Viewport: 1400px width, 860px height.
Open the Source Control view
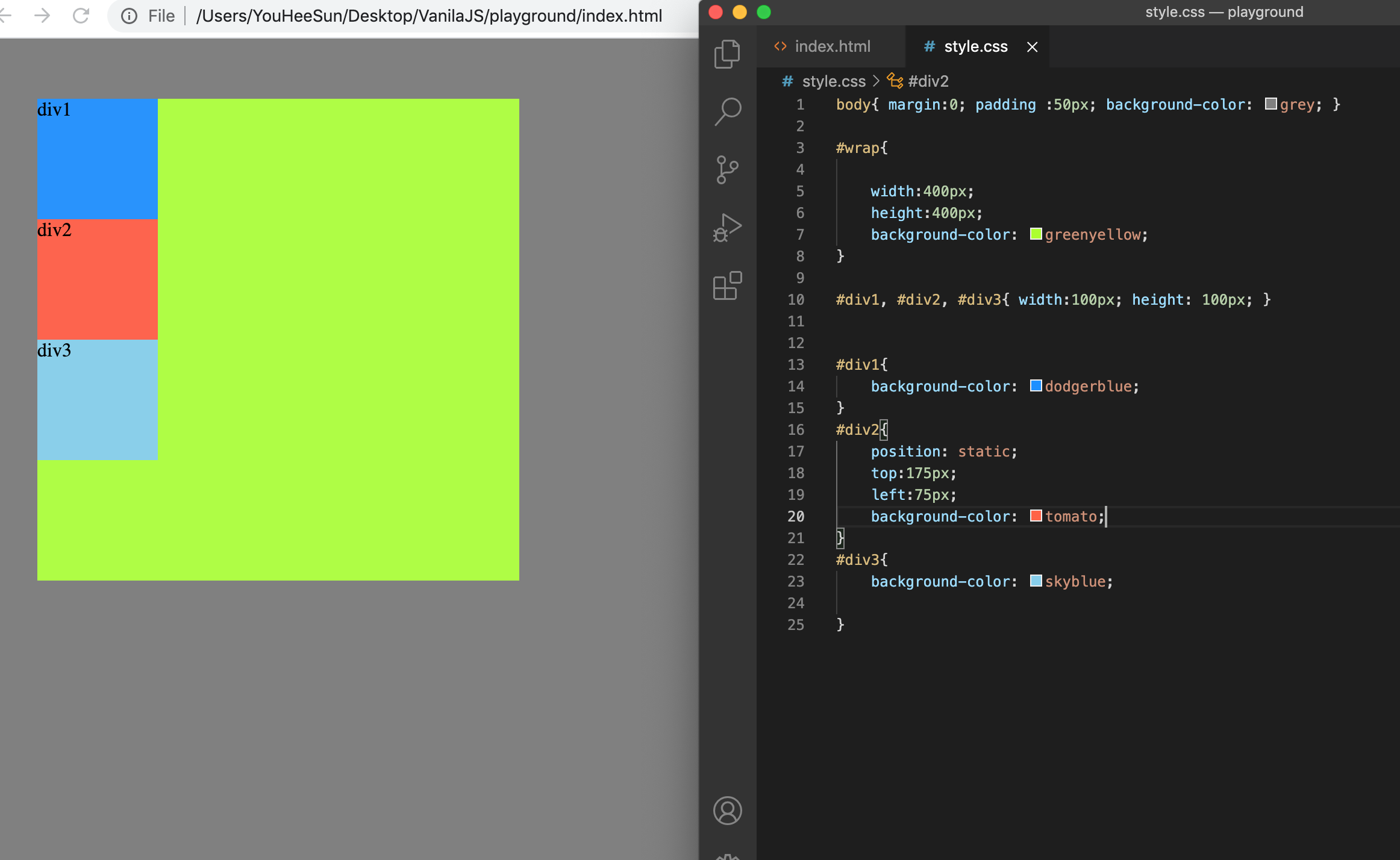click(x=727, y=169)
